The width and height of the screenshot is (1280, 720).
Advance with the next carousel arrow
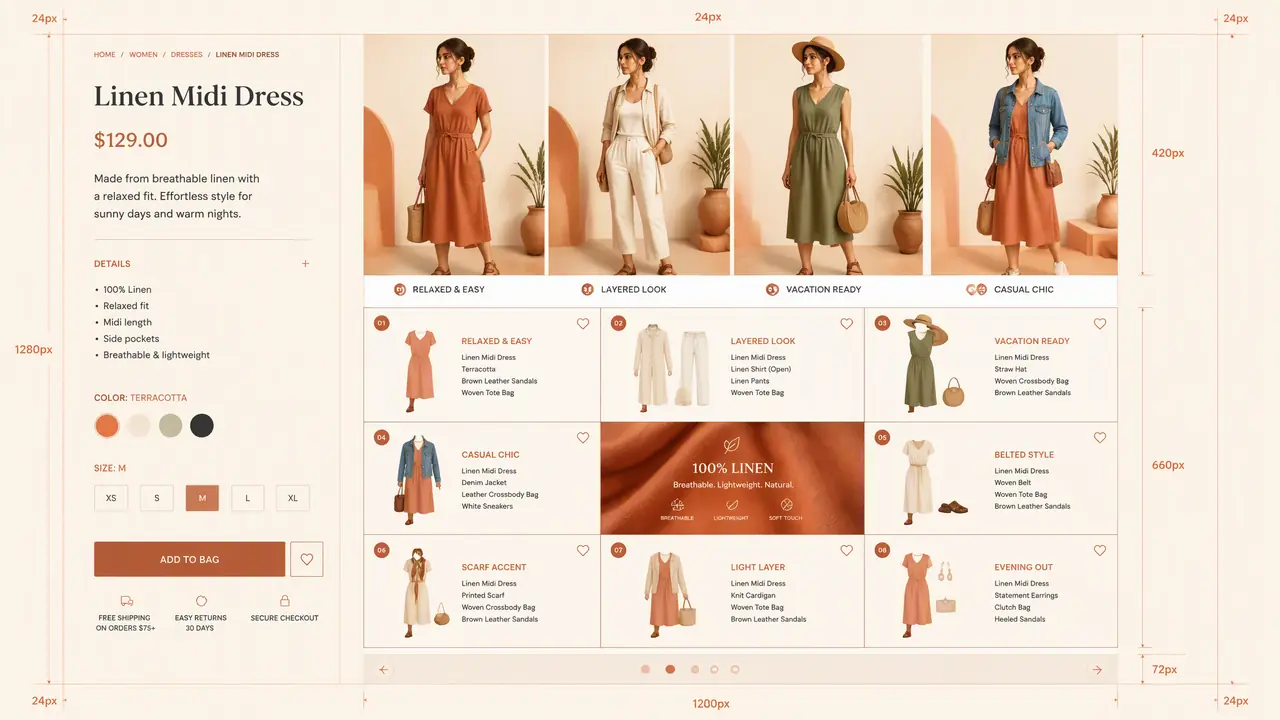point(1097,670)
